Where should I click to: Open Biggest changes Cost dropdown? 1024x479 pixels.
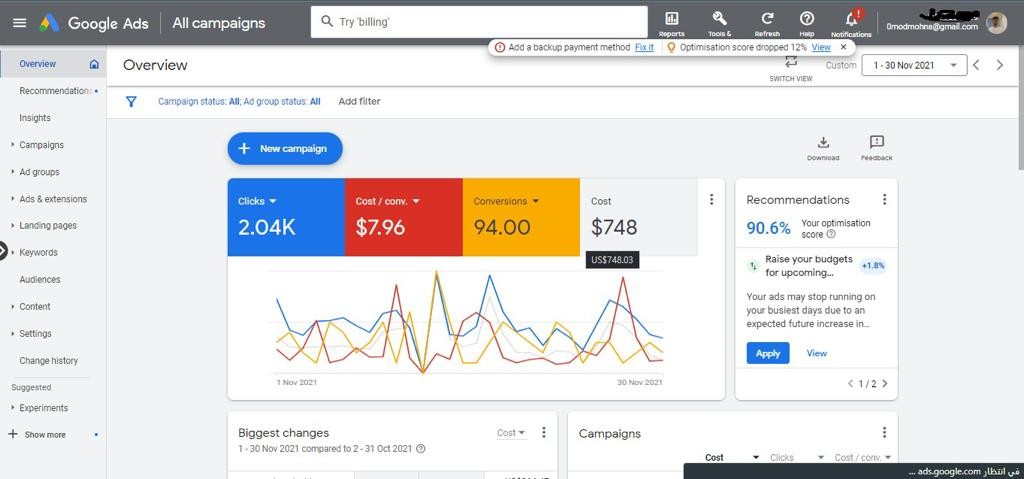click(511, 433)
